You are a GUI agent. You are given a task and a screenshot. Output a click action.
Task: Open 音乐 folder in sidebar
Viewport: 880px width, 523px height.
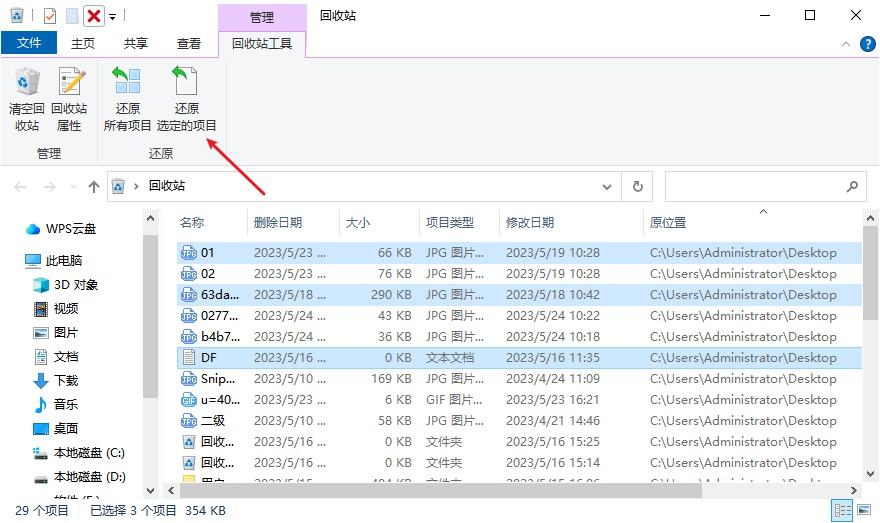tap(56, 405)
